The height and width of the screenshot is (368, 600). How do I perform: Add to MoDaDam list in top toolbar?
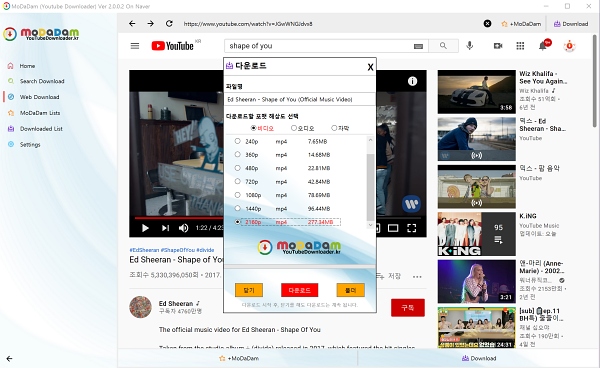click(521, 24)
